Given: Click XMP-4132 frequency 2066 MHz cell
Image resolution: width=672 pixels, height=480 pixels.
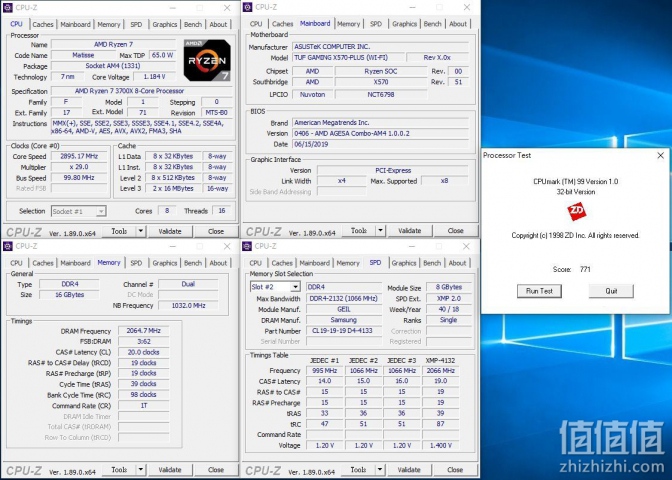Looking at the screenshot, I should click(441, 371).
